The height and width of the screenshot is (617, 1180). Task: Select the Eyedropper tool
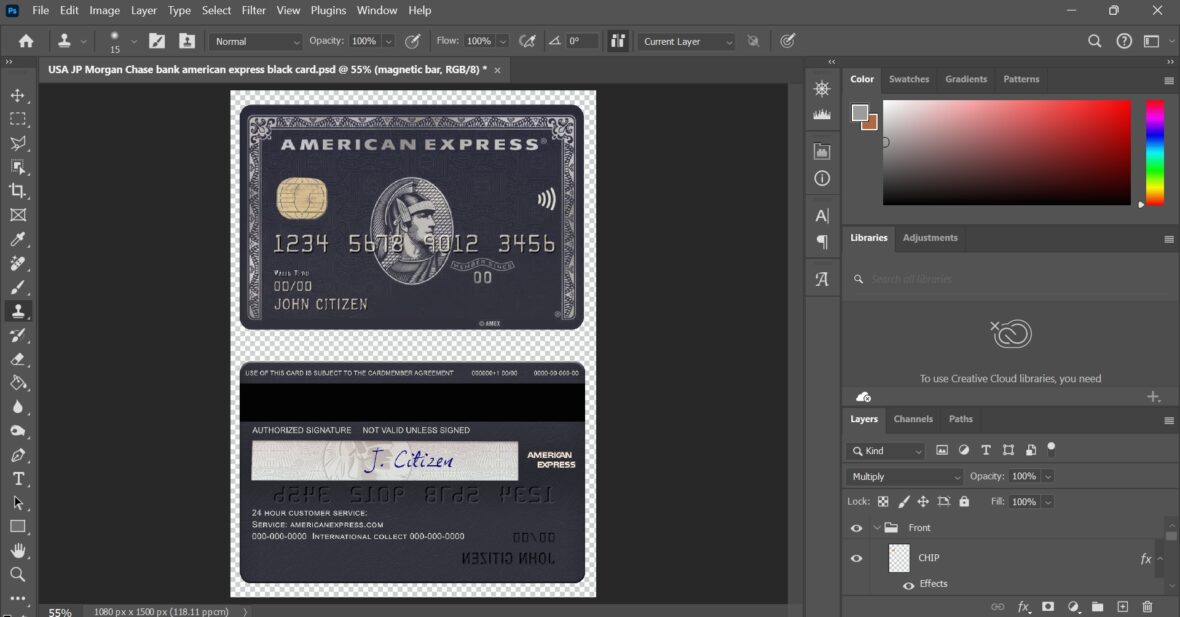18,239
